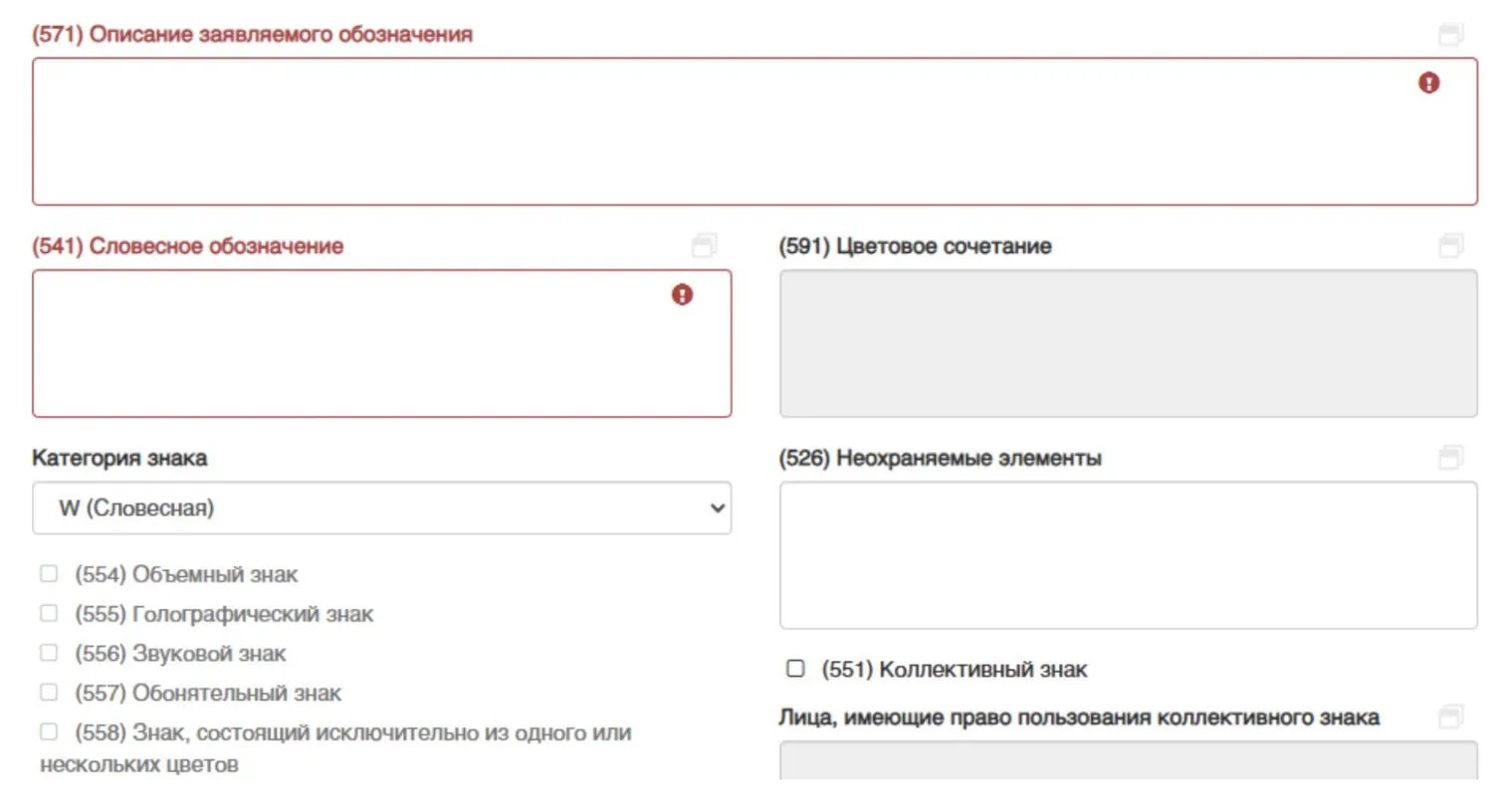Click the error icon in Словесное обозначение field
The height and width of the screenshot is (812, 1493).
click(x=682, y=295)
